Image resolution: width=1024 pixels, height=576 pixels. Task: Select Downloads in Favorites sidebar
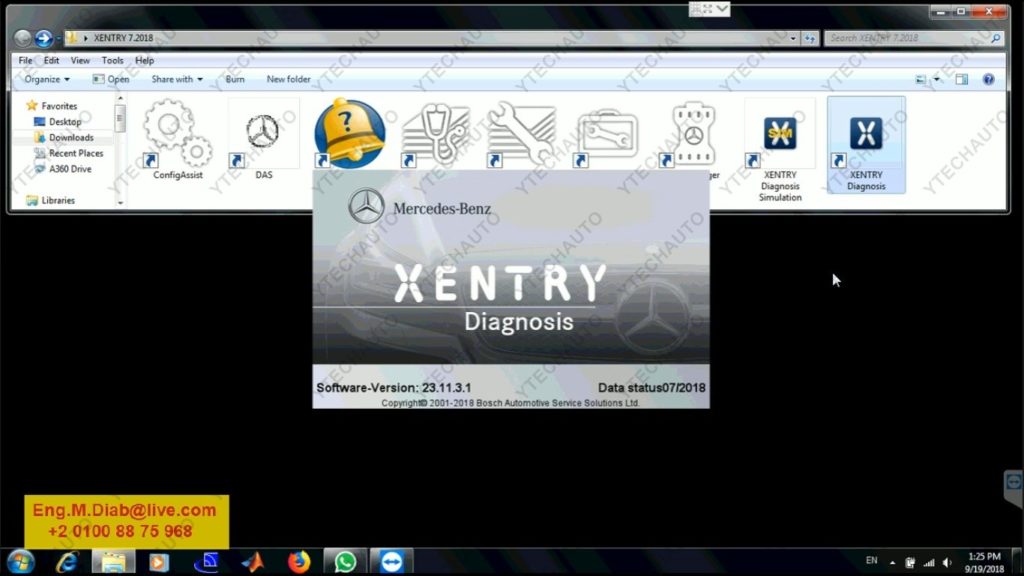[71, 137]
